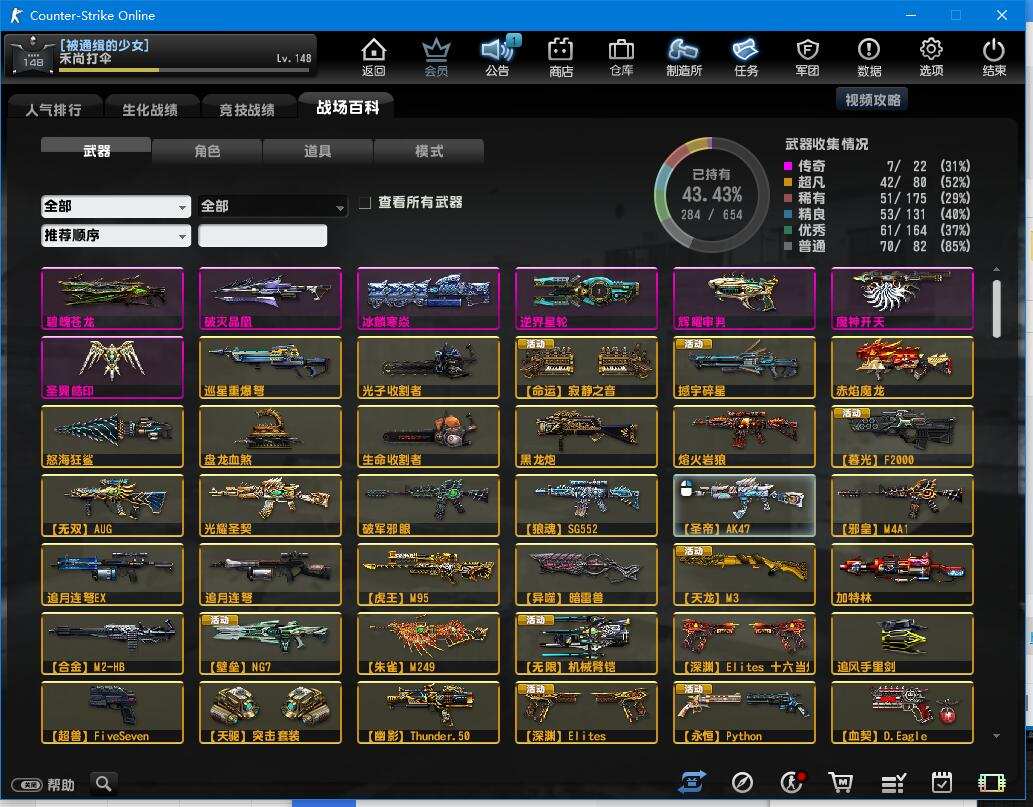Select the 模式 sub-tab
1033x807 pixels.
tap(429, 151)
